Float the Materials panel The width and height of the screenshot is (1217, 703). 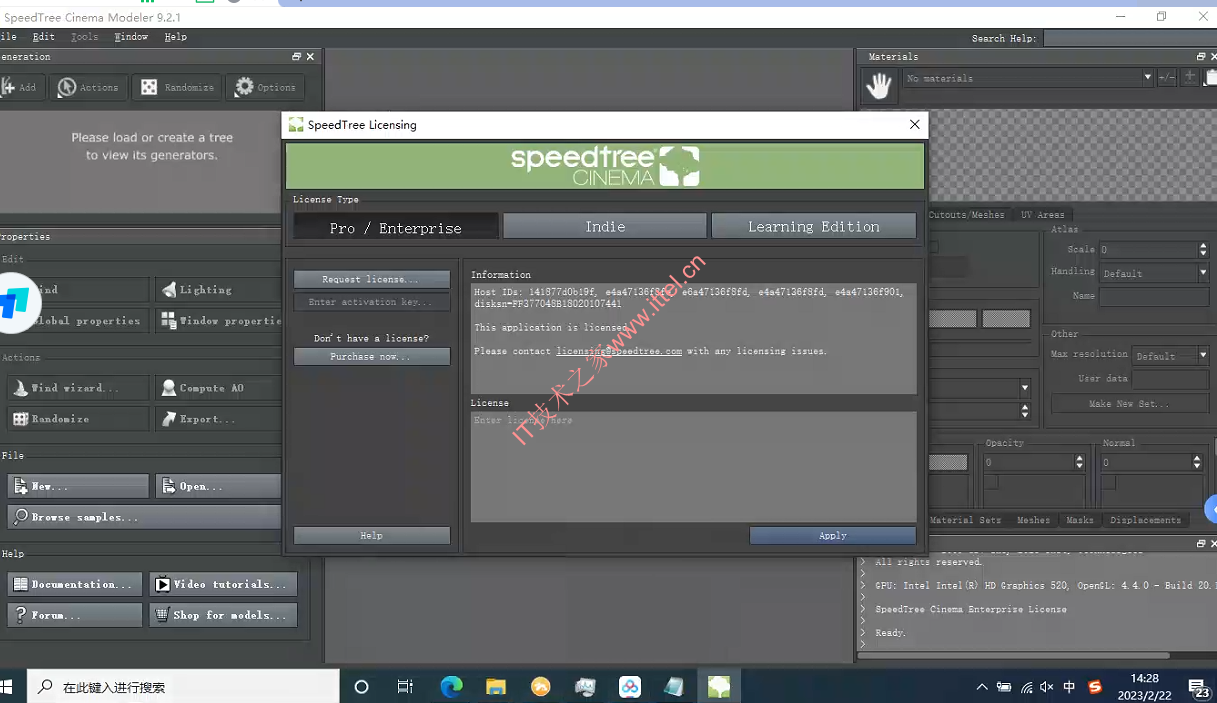pos(1201,57)
